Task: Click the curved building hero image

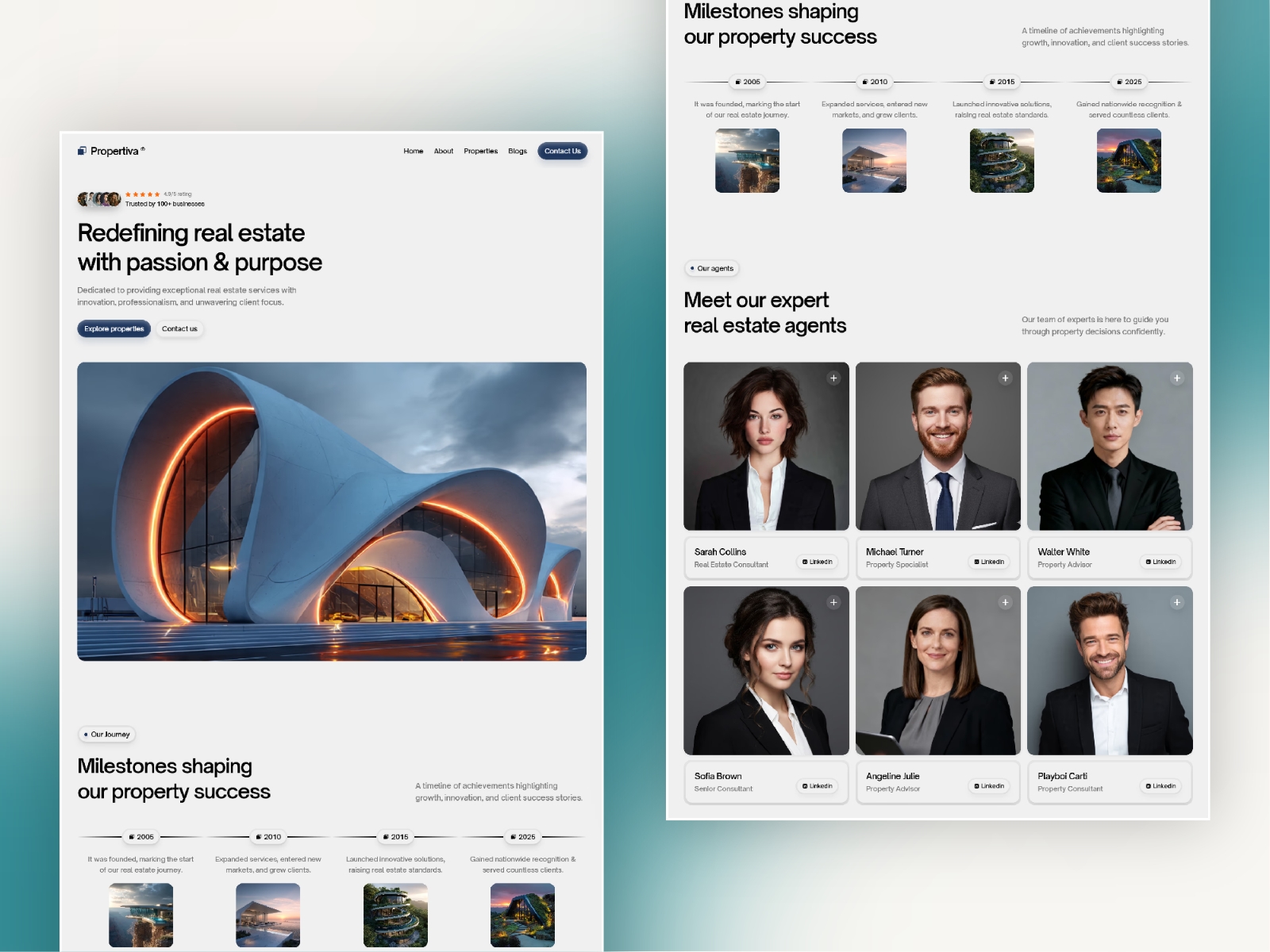Action: click(333, 512)
